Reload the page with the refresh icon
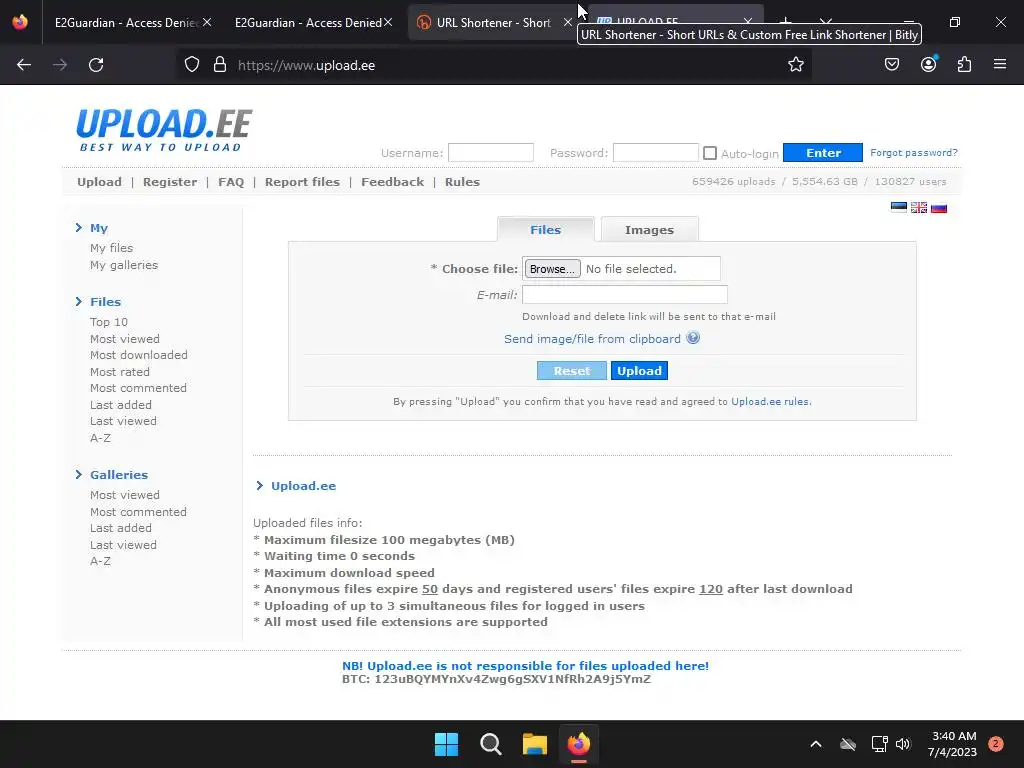 [x=96, y=65]
